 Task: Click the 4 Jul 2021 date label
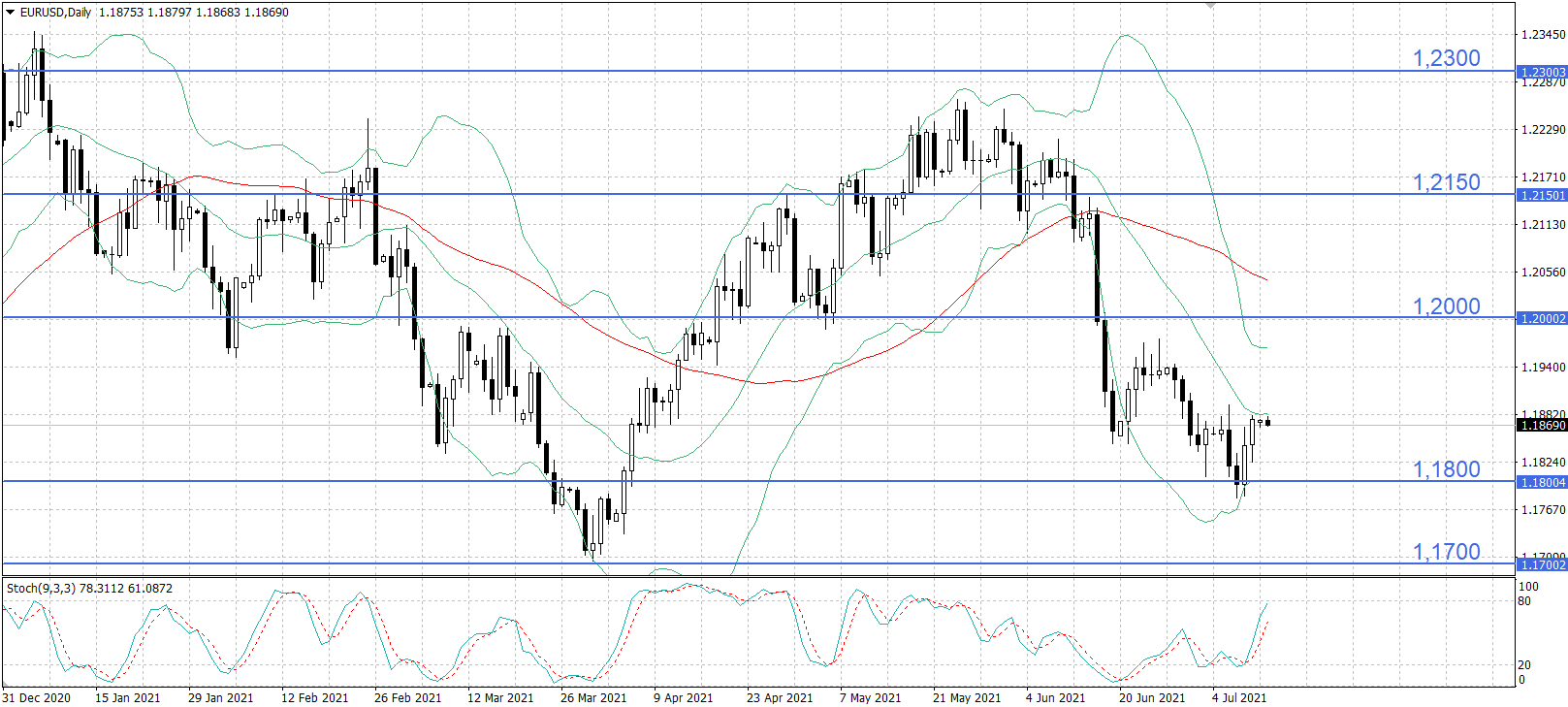[1239, 697]
